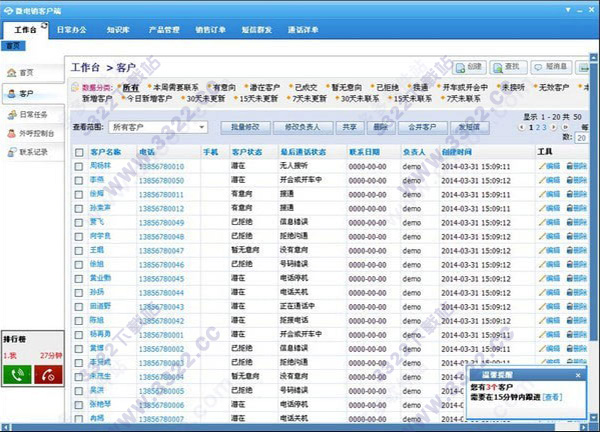Image resolution: width=600 pixels, height=432 pixels.
Task: Check the row with phone 13856780042
Action: 79,321
